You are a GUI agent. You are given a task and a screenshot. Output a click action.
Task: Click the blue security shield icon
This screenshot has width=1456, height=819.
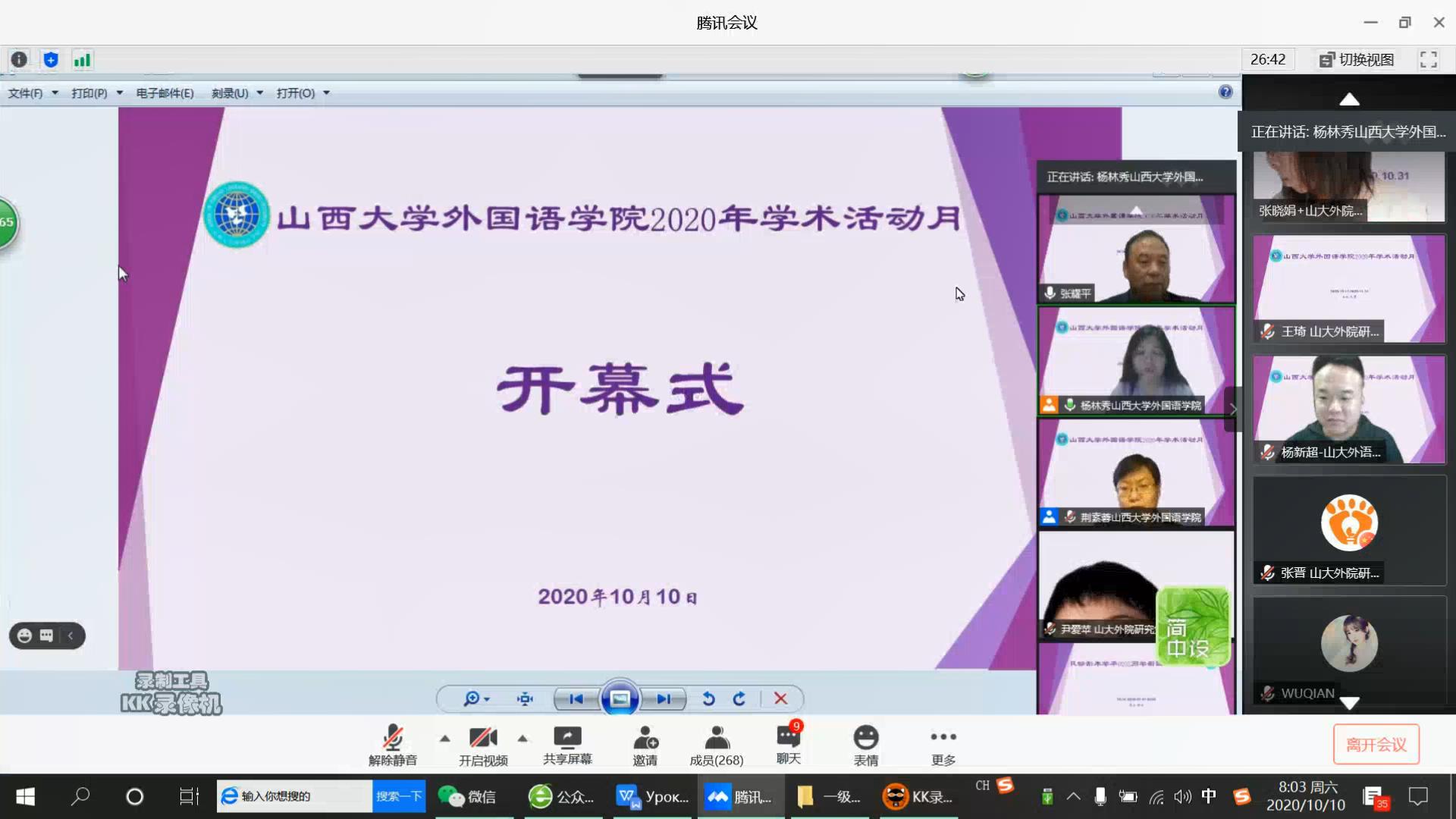[51, 59]
